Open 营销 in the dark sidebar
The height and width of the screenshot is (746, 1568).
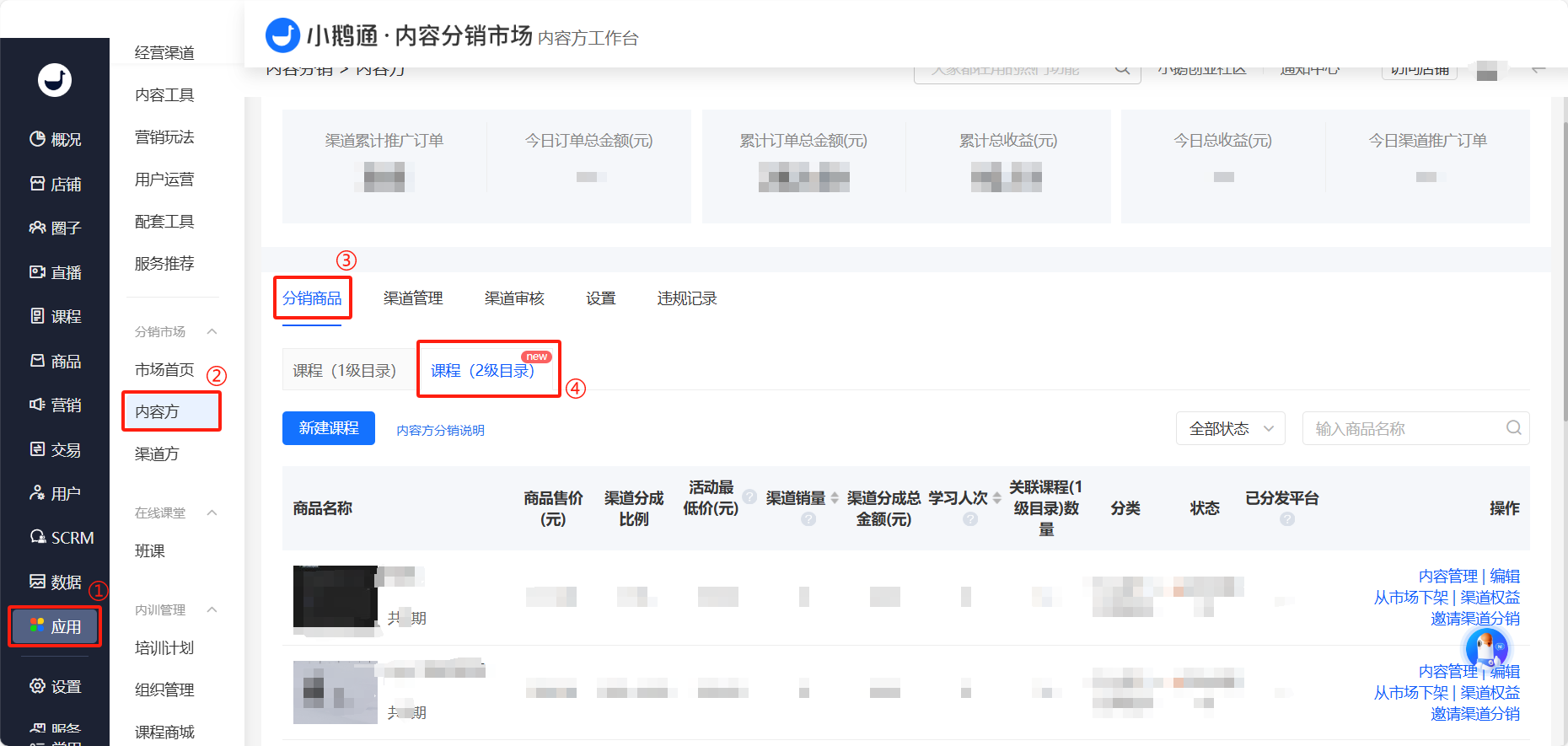click(x=55, y=405)
